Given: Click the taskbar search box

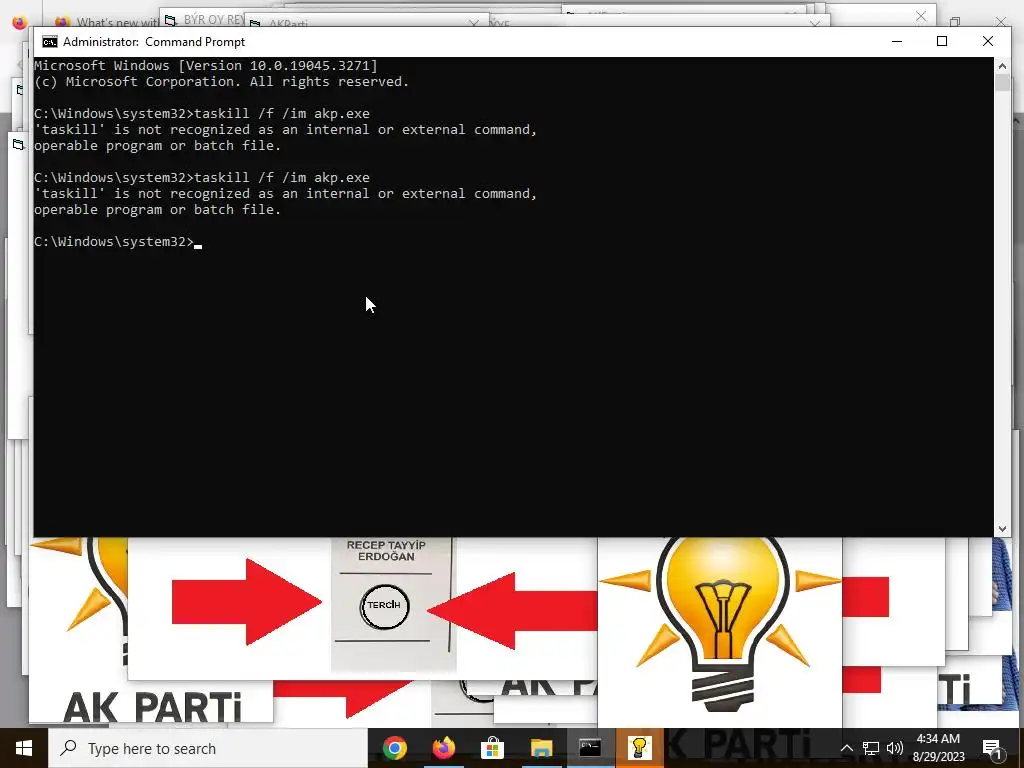Looking at the screenshot, I should point(208,748).
